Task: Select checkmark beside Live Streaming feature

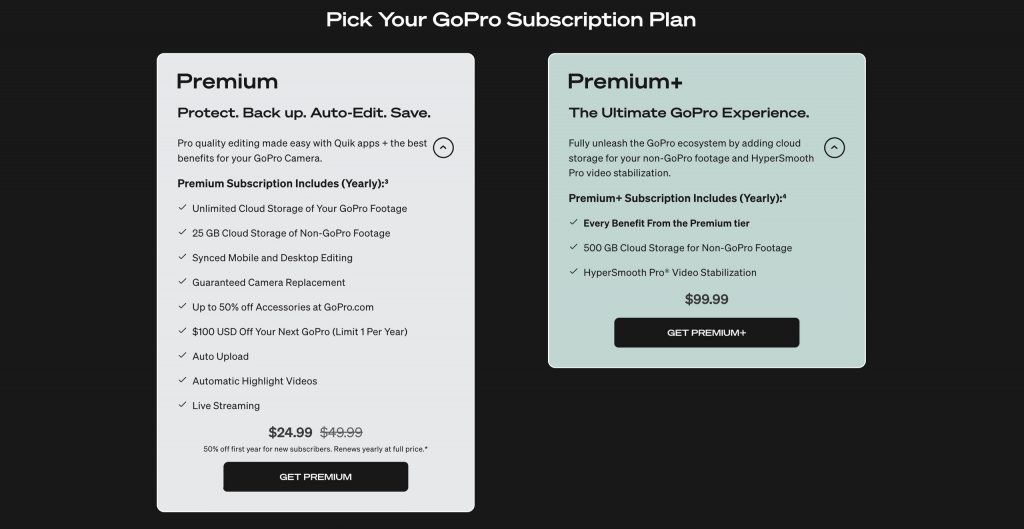Action: pos(182,405)
